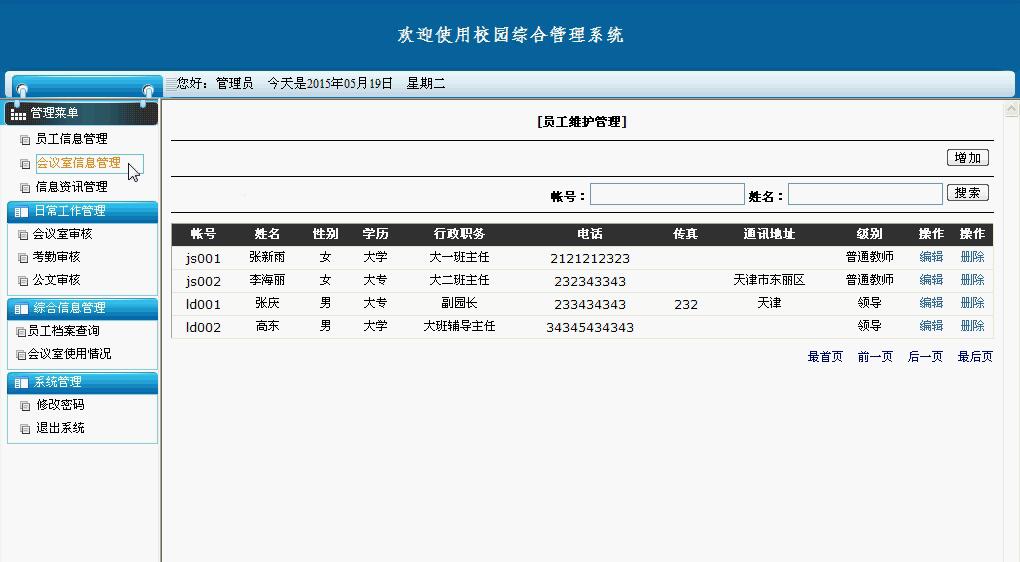This screenshot has width=1020, height=562.
Task: Click the 系统管理 section icon
Action: point(21,382)
